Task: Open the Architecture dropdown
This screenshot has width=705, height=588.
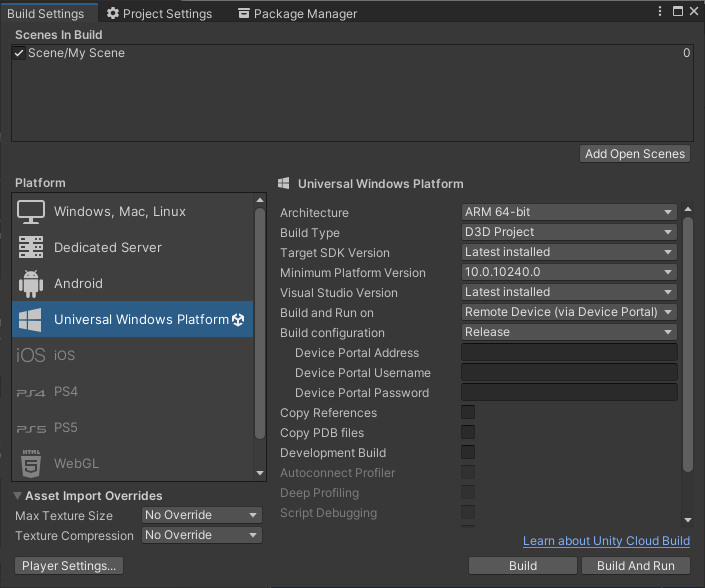Action: (569, 212)
